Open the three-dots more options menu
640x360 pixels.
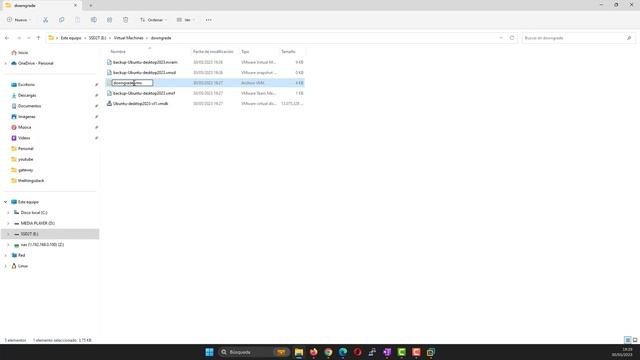pyautogui.click(x=209, y=20)
